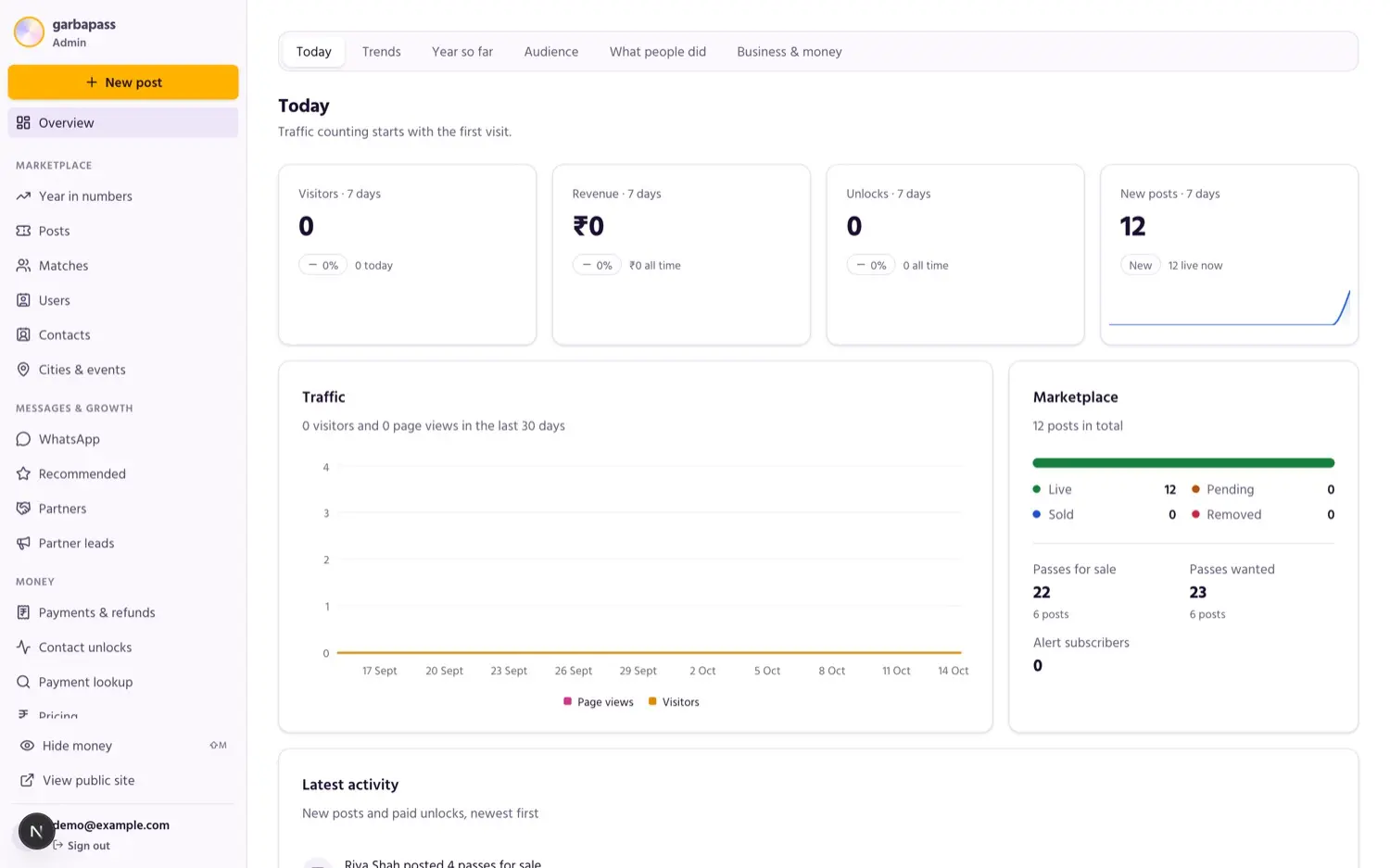
Task: Open the Year so far tab
Action: (462, 52)
